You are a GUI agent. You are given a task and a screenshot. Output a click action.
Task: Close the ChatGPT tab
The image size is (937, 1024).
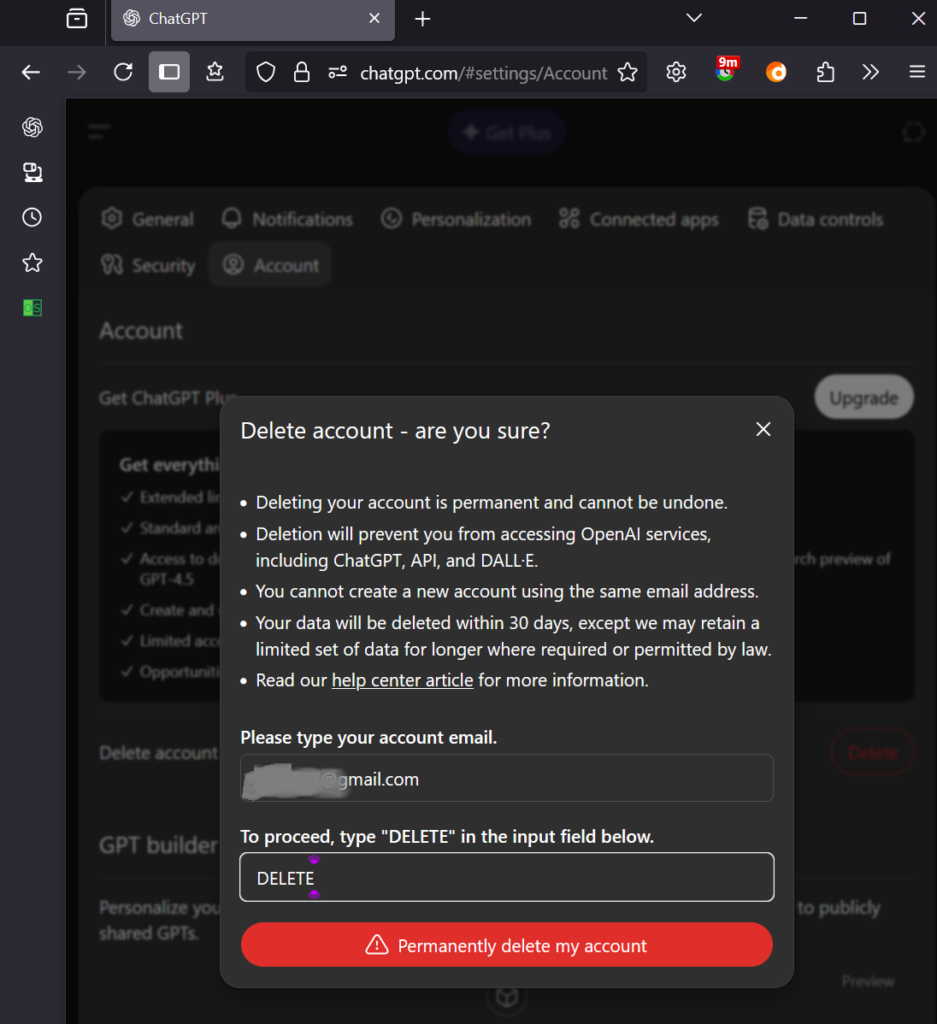point(374,18)
